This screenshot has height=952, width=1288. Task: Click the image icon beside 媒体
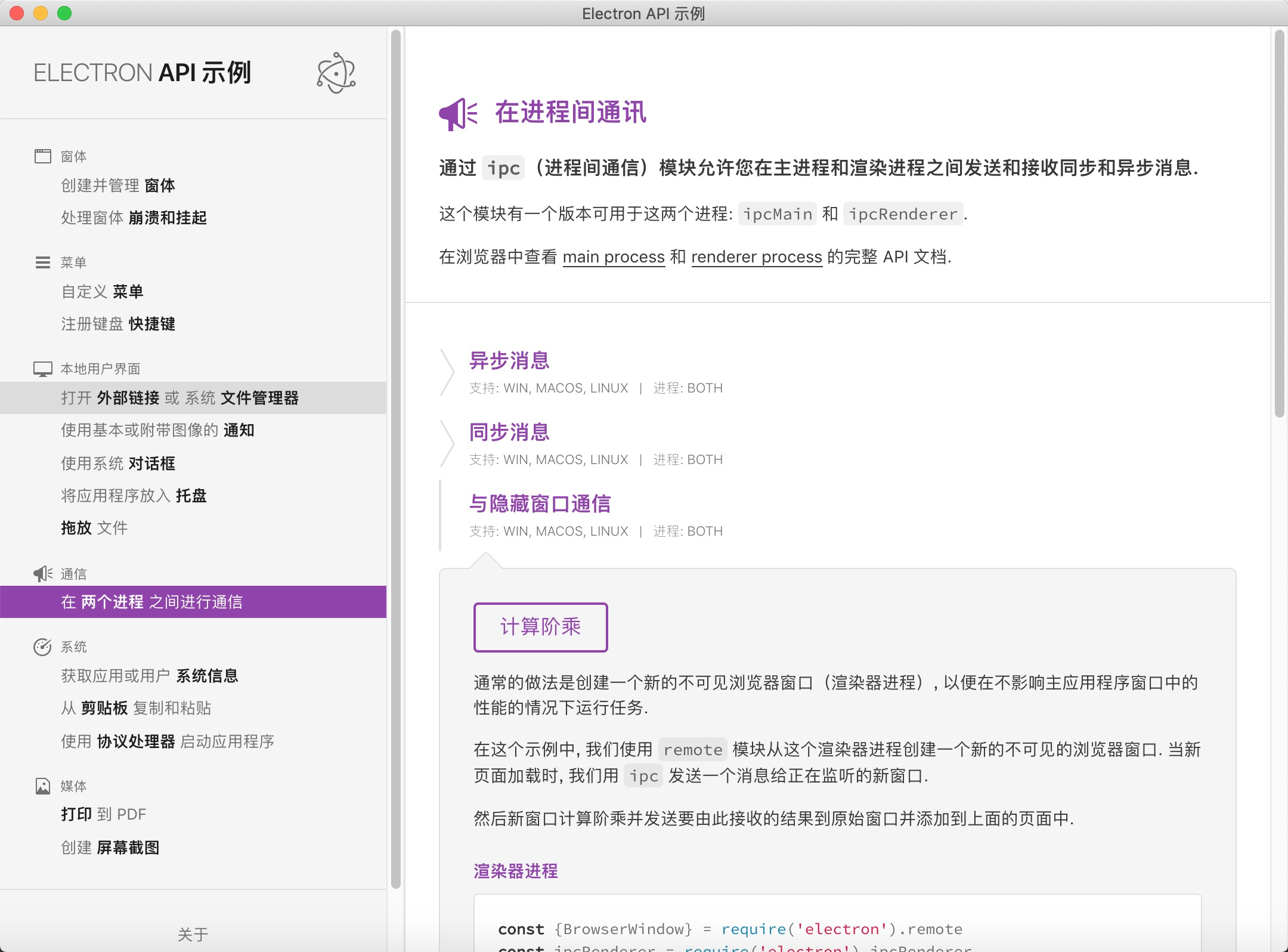click(43, 786)
